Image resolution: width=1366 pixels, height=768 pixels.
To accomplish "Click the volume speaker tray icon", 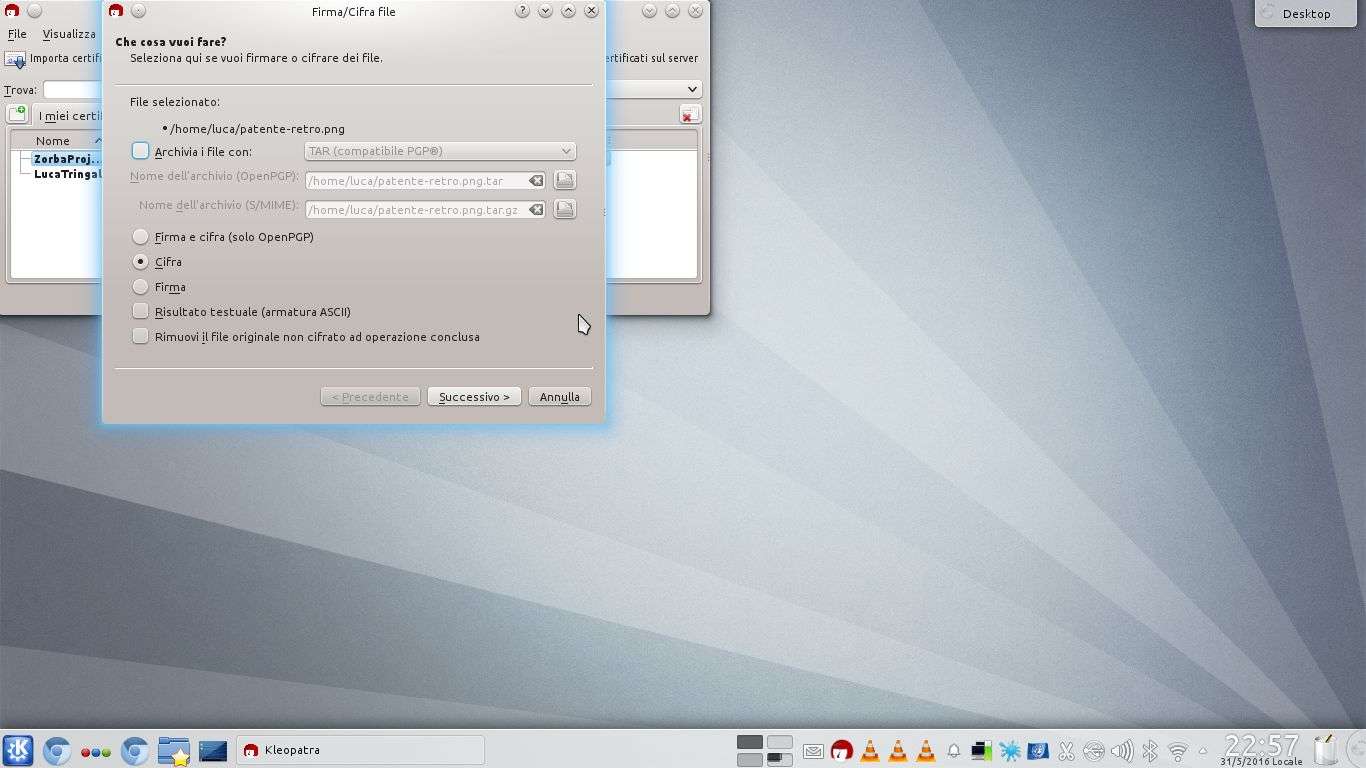I will click(x=1122, y=750).
